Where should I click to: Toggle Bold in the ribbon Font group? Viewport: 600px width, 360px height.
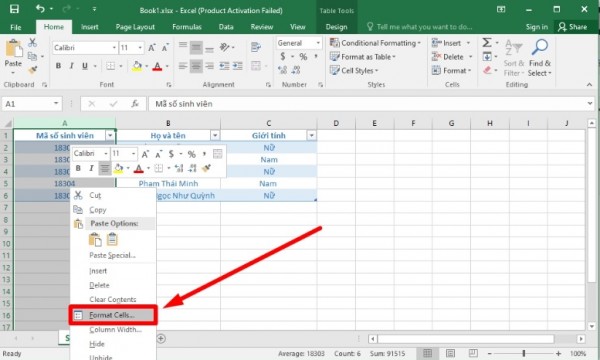pos(59,66)
